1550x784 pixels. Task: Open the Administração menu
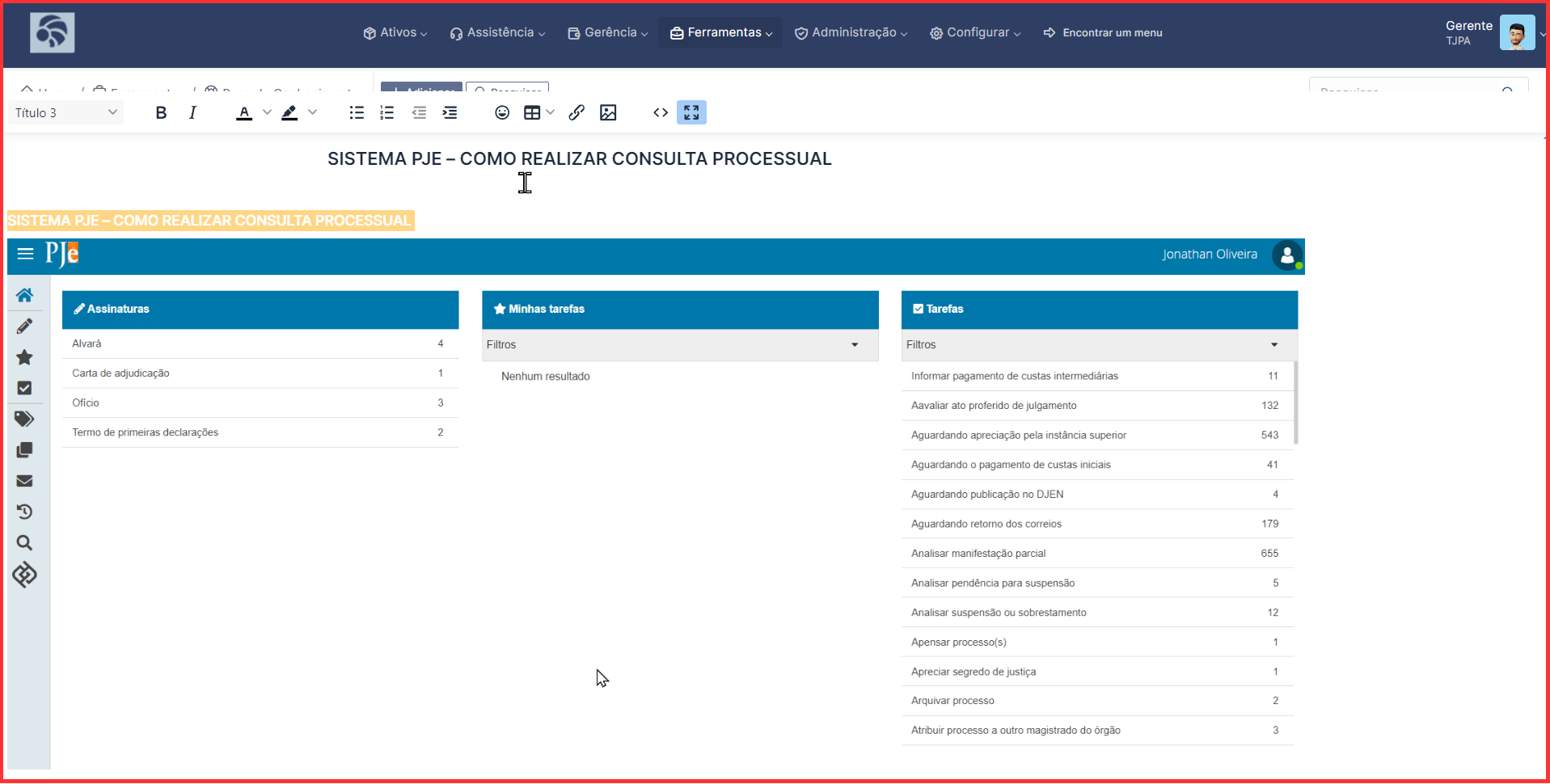851,33
